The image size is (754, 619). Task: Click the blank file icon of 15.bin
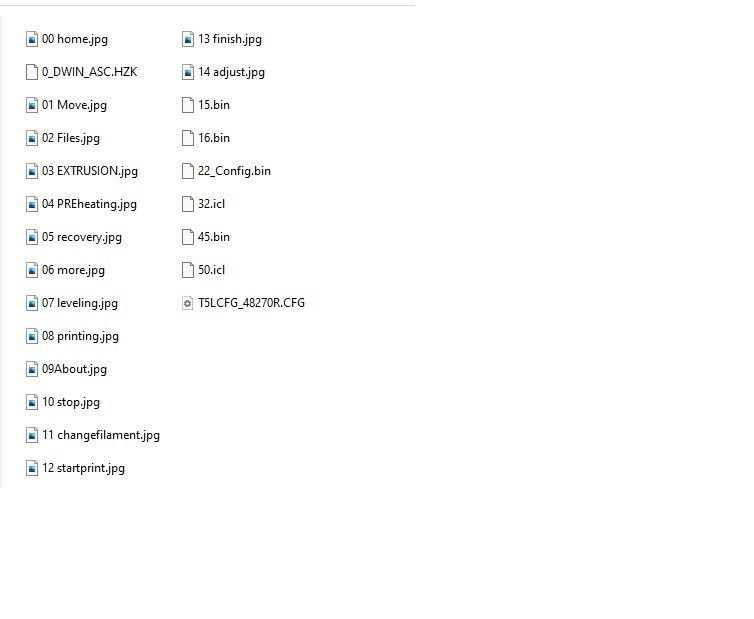point(188,105)
